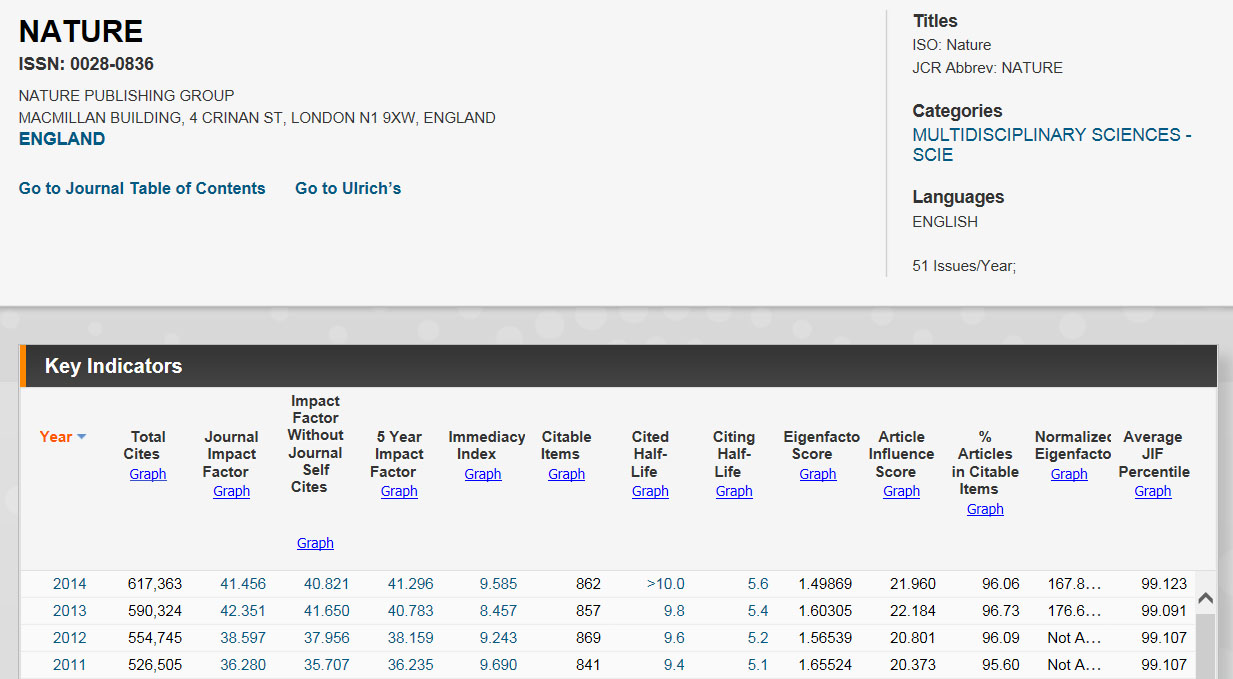Select the total cites cell 590,324
Screen dimensions: 1233x679
155,611
